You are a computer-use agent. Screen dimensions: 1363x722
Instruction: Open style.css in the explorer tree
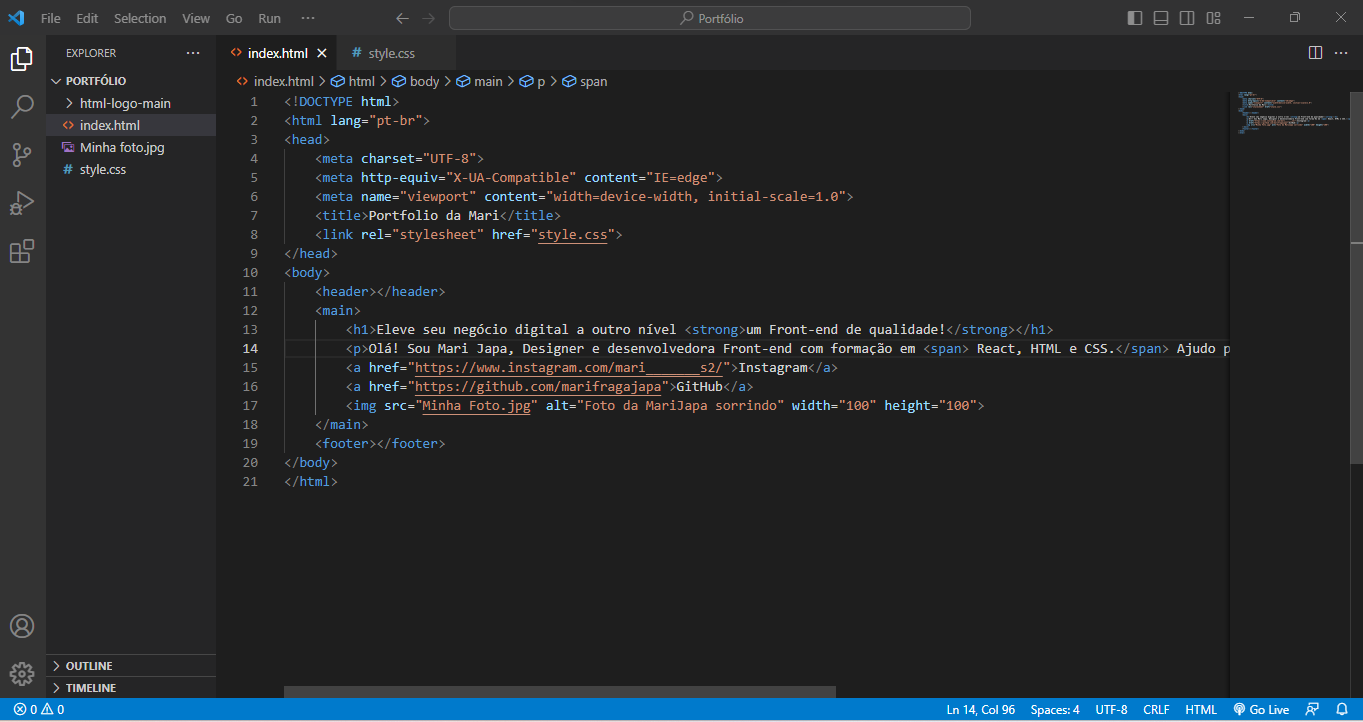[x=131, y=169]
